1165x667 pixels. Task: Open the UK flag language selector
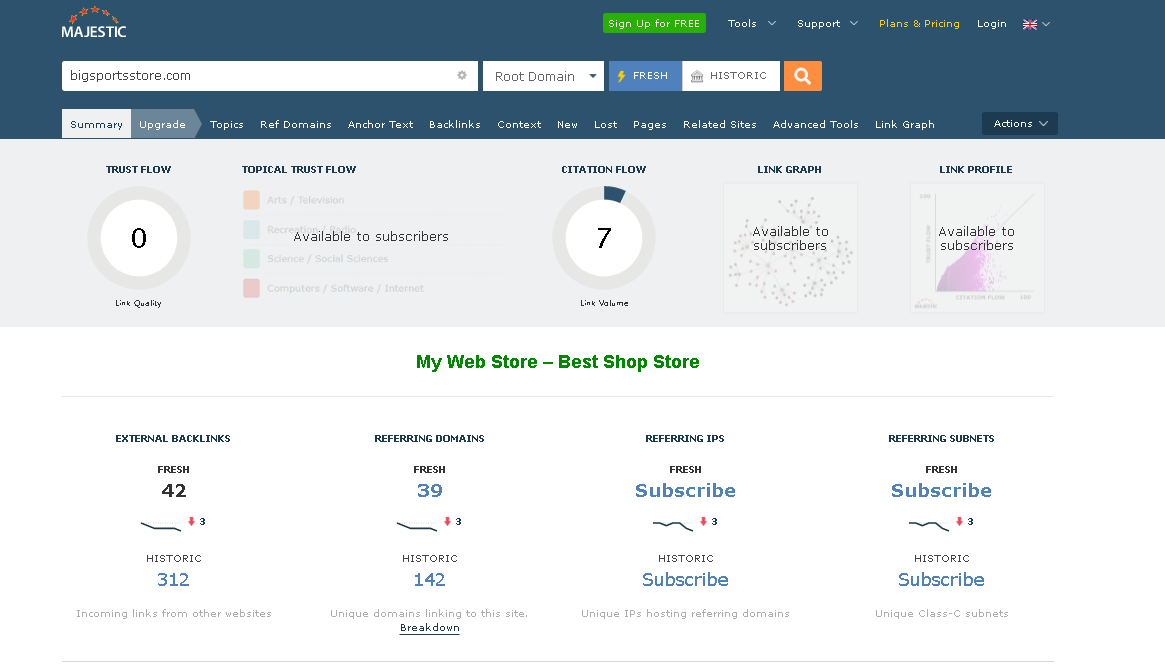(x=1036, y=24)
